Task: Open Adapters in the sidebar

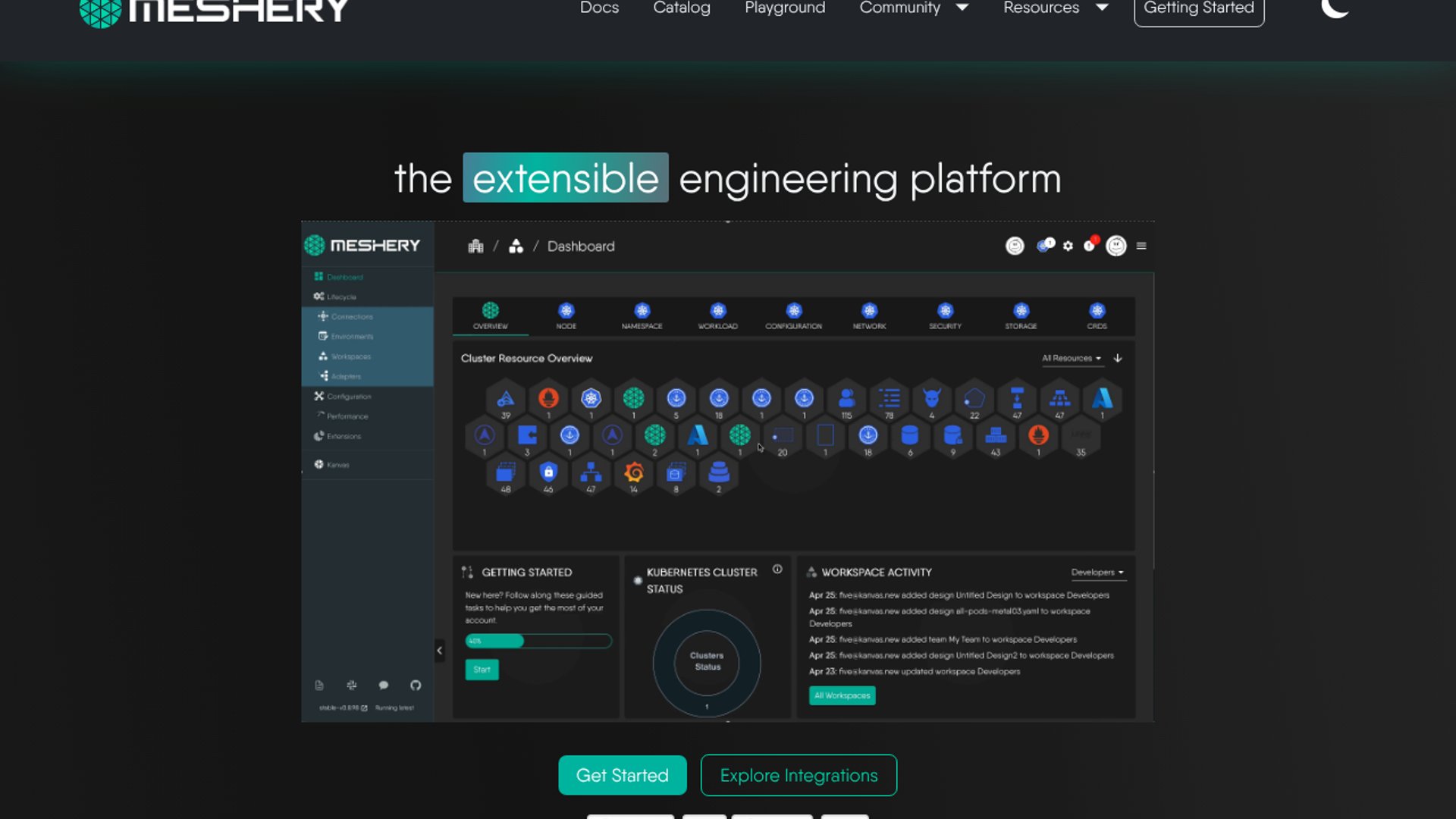Action: (340, 376)
